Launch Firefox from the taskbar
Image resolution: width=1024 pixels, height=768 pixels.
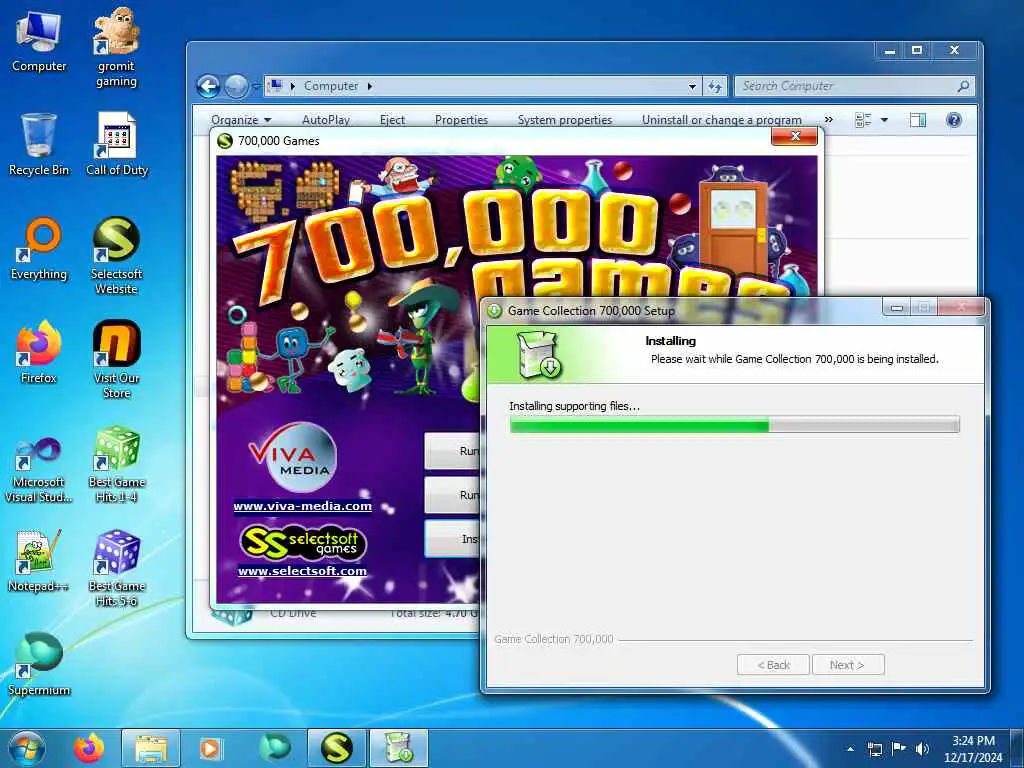89,748
